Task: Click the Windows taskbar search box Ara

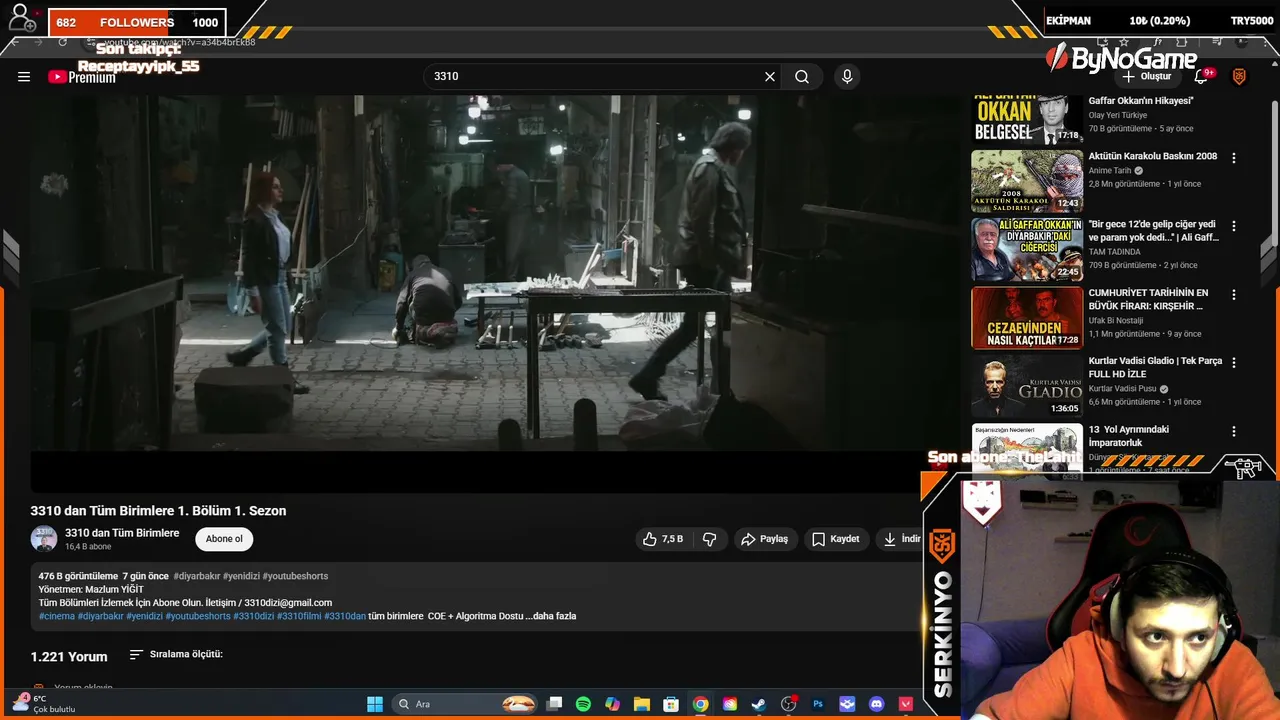Action: 465,704
